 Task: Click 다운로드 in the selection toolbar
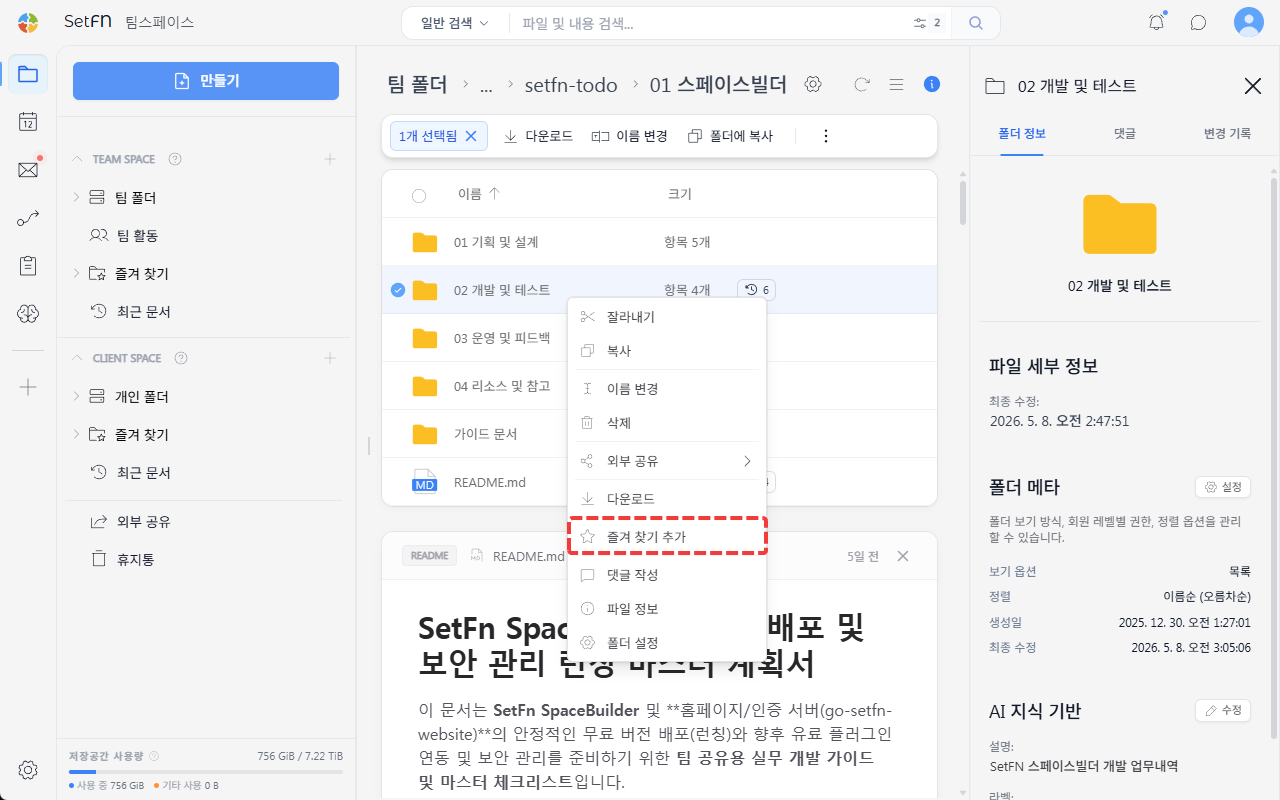pos(538,136)
